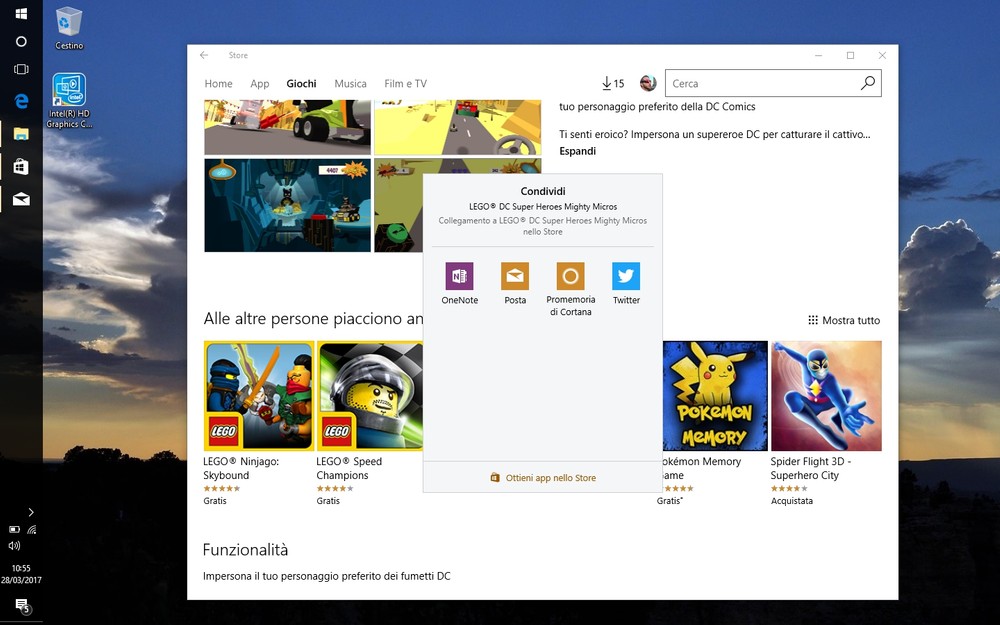Switch to Store taskbar icon
Viewport: 1000px width, 625px height.
(x=21, y=167)
